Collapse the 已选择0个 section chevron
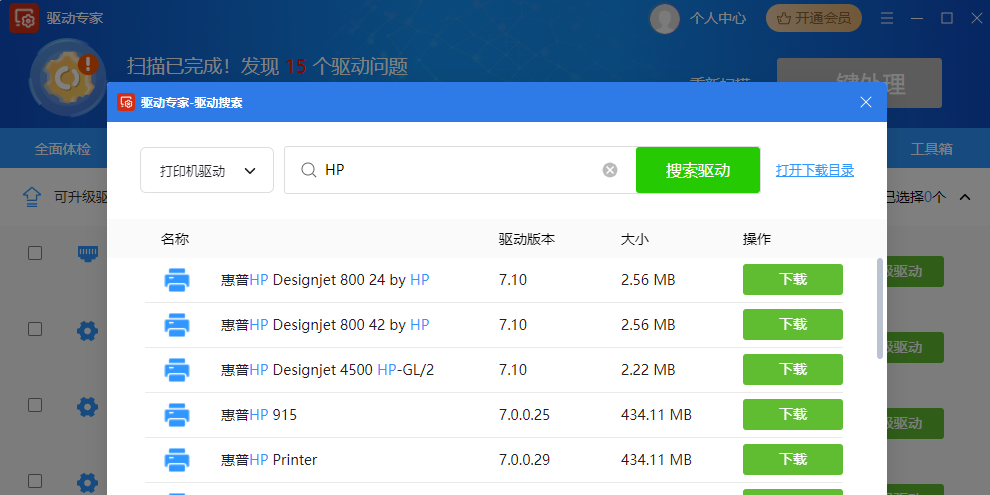Viewport: 990px width, 495px height. tap(965, 198)
